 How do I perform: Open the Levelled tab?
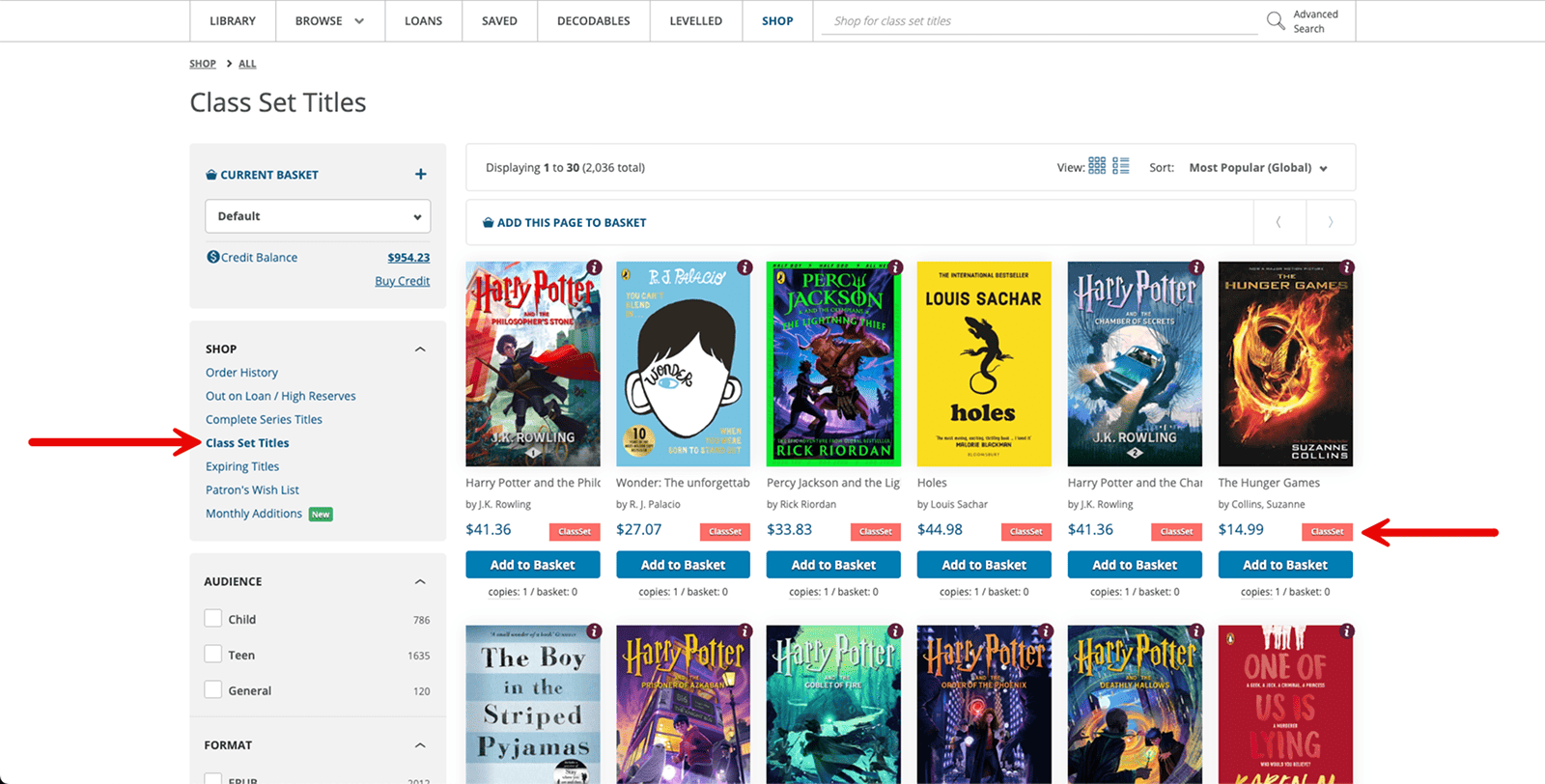coord(695,20)
